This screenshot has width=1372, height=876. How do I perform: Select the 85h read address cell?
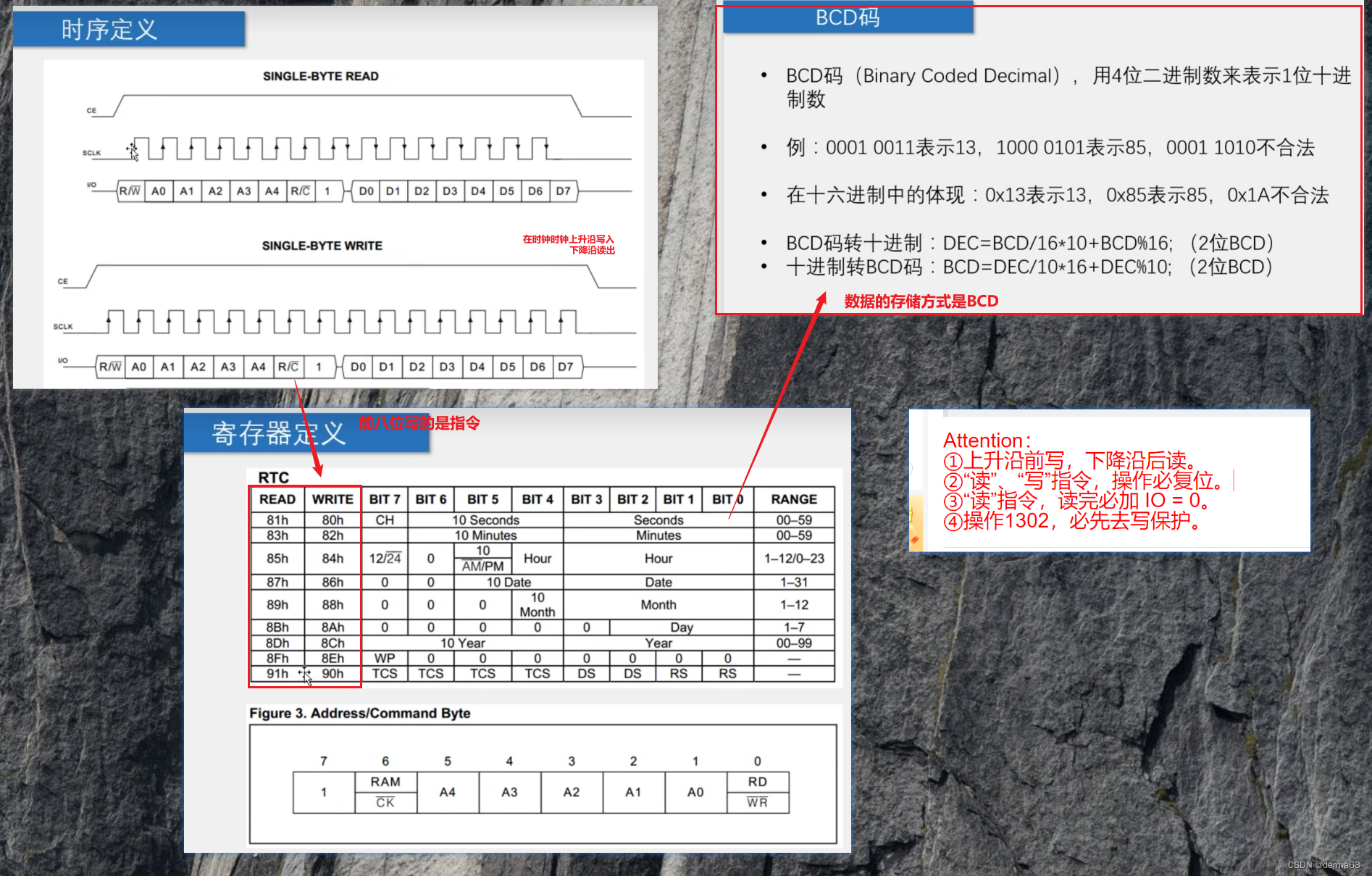(277, 559)
